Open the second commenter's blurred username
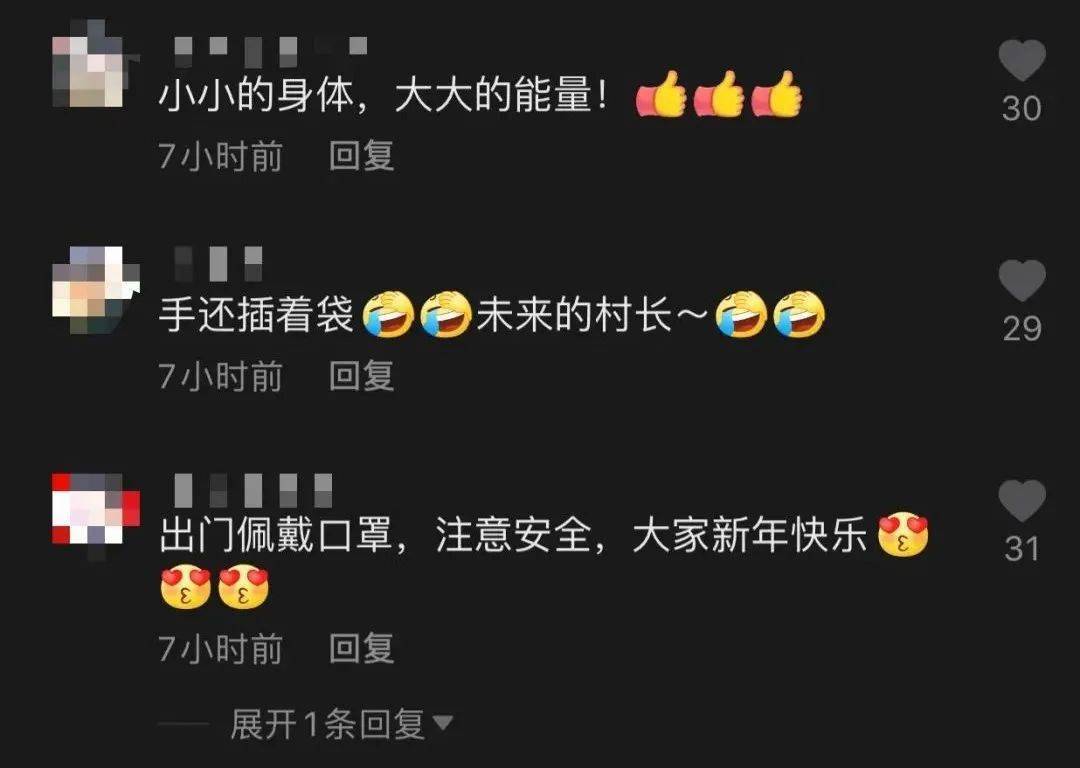 click(218, 264)
